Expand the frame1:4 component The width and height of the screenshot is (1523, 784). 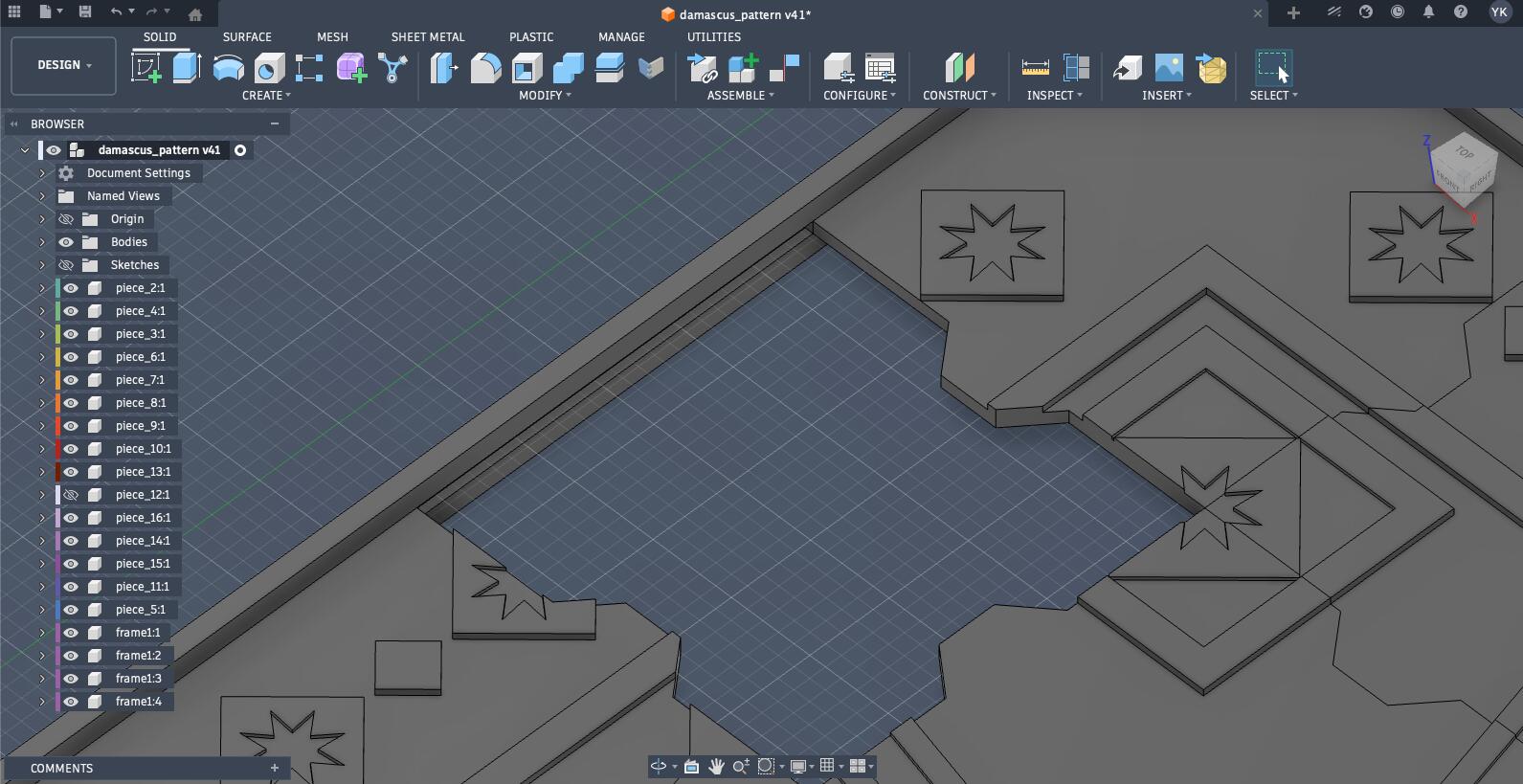point(42,702)
